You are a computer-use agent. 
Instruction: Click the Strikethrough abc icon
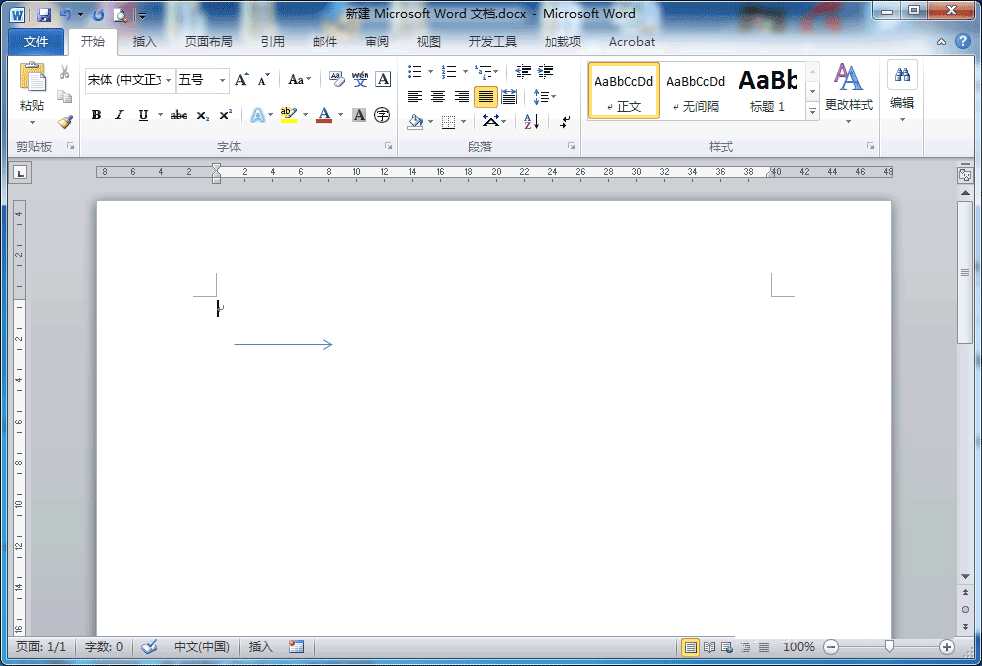pyautogui.click(x=178, y=115)
